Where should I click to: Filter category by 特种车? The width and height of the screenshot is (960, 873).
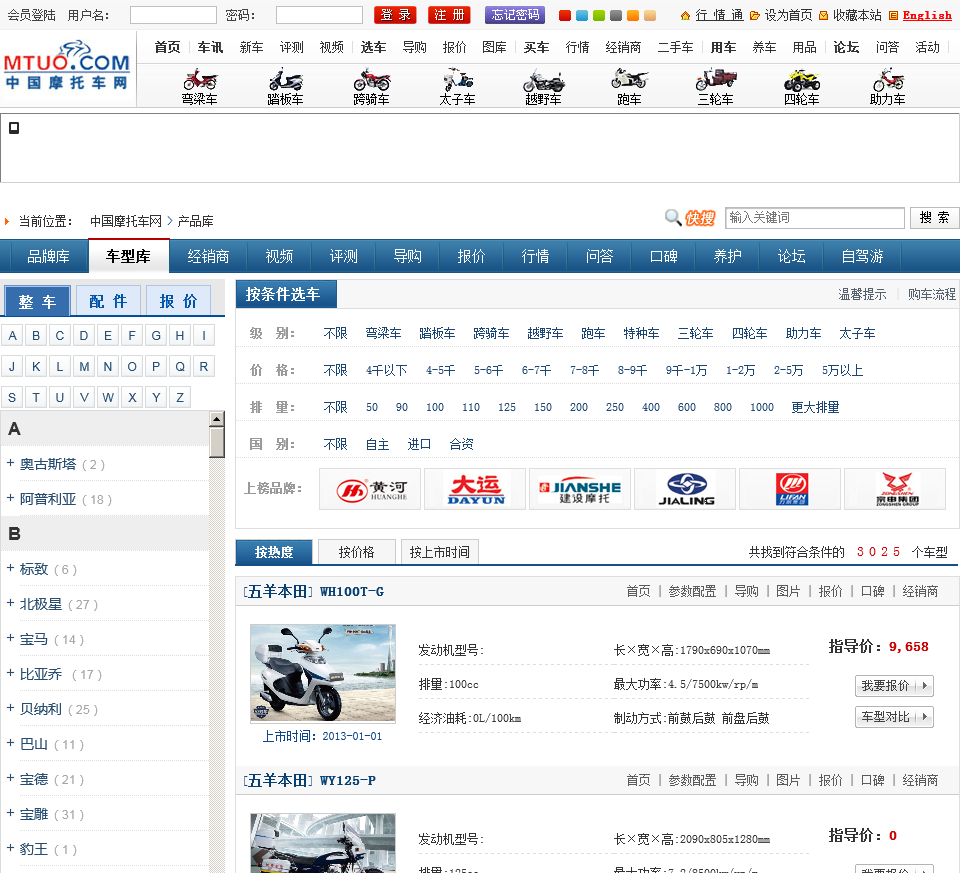coord(641,334)
